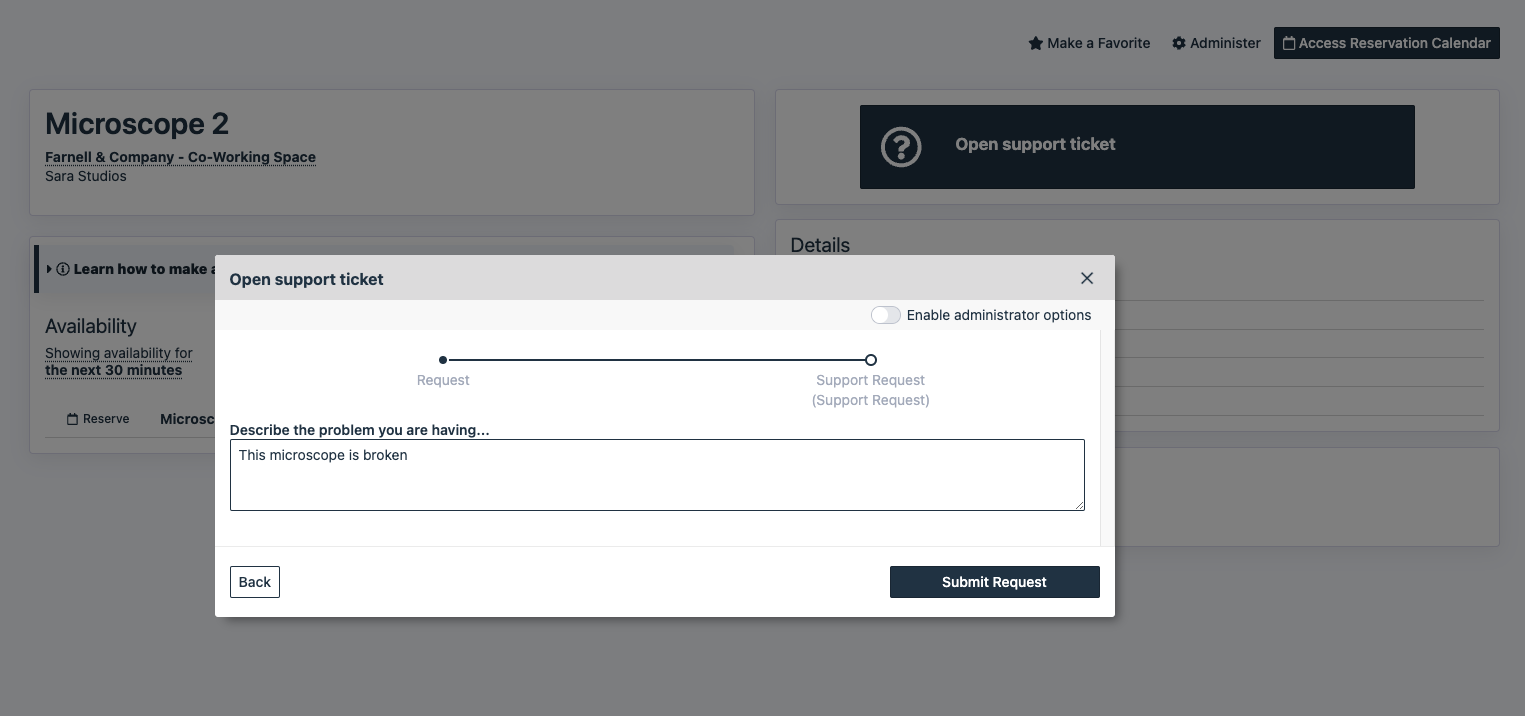Toggle the Enable administrator options switch
Screen dimensions: 1525x716
click(x=885, y=315)
